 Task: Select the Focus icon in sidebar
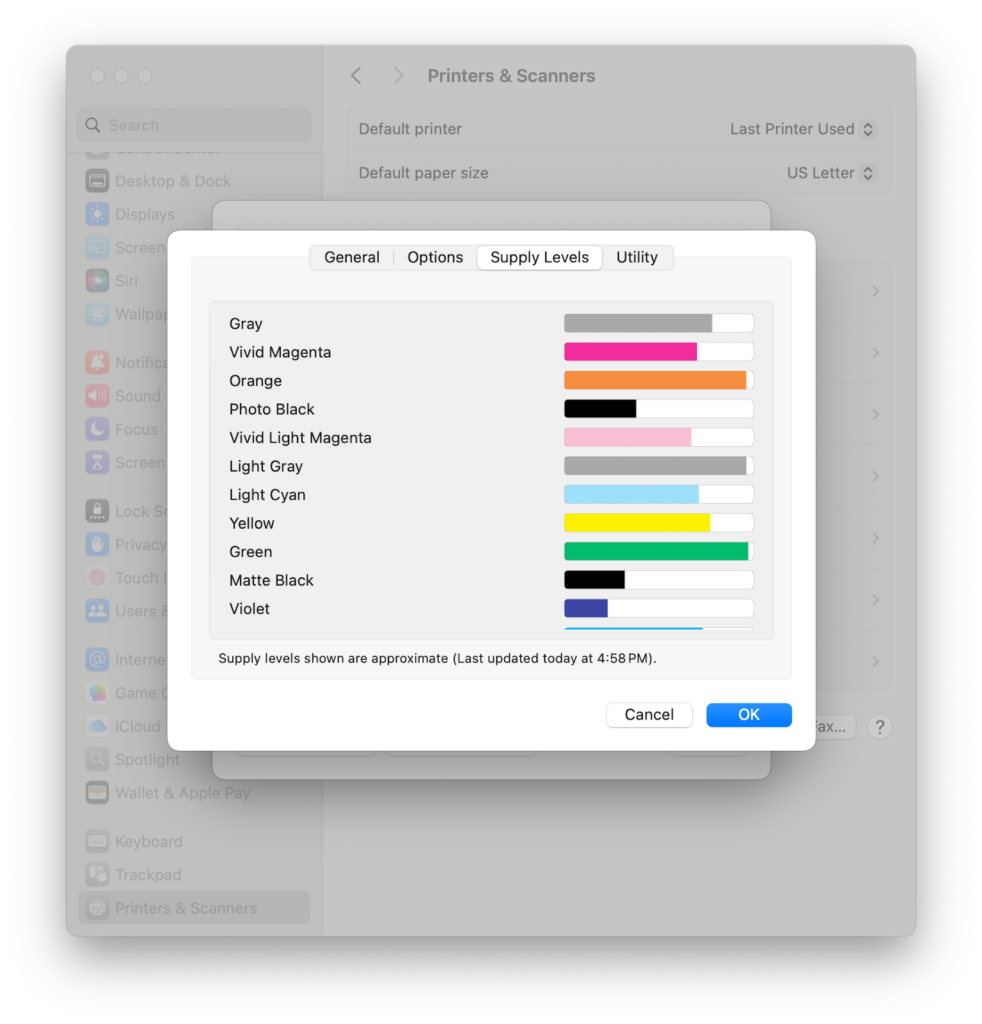pos(96,429)
